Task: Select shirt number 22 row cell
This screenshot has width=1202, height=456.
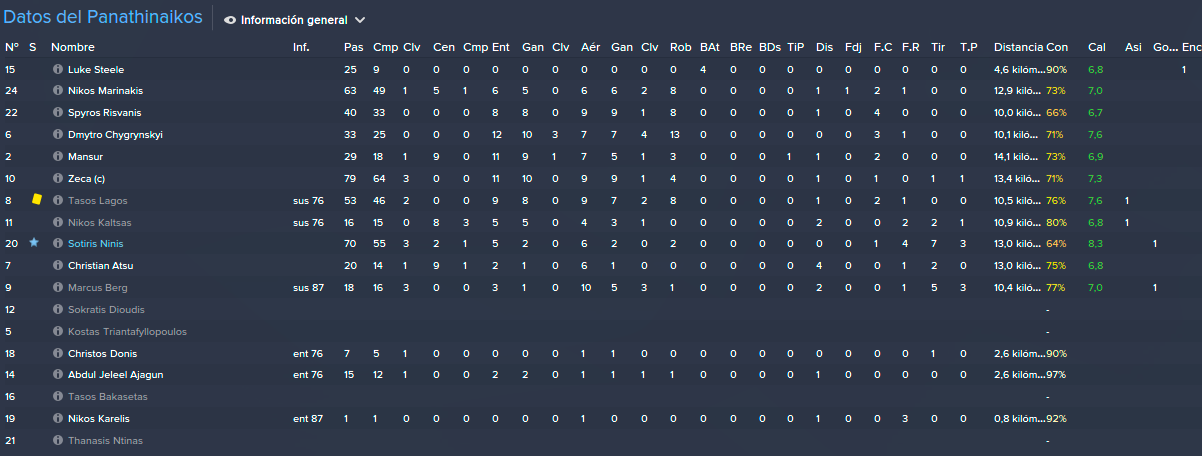Action: 11,113
